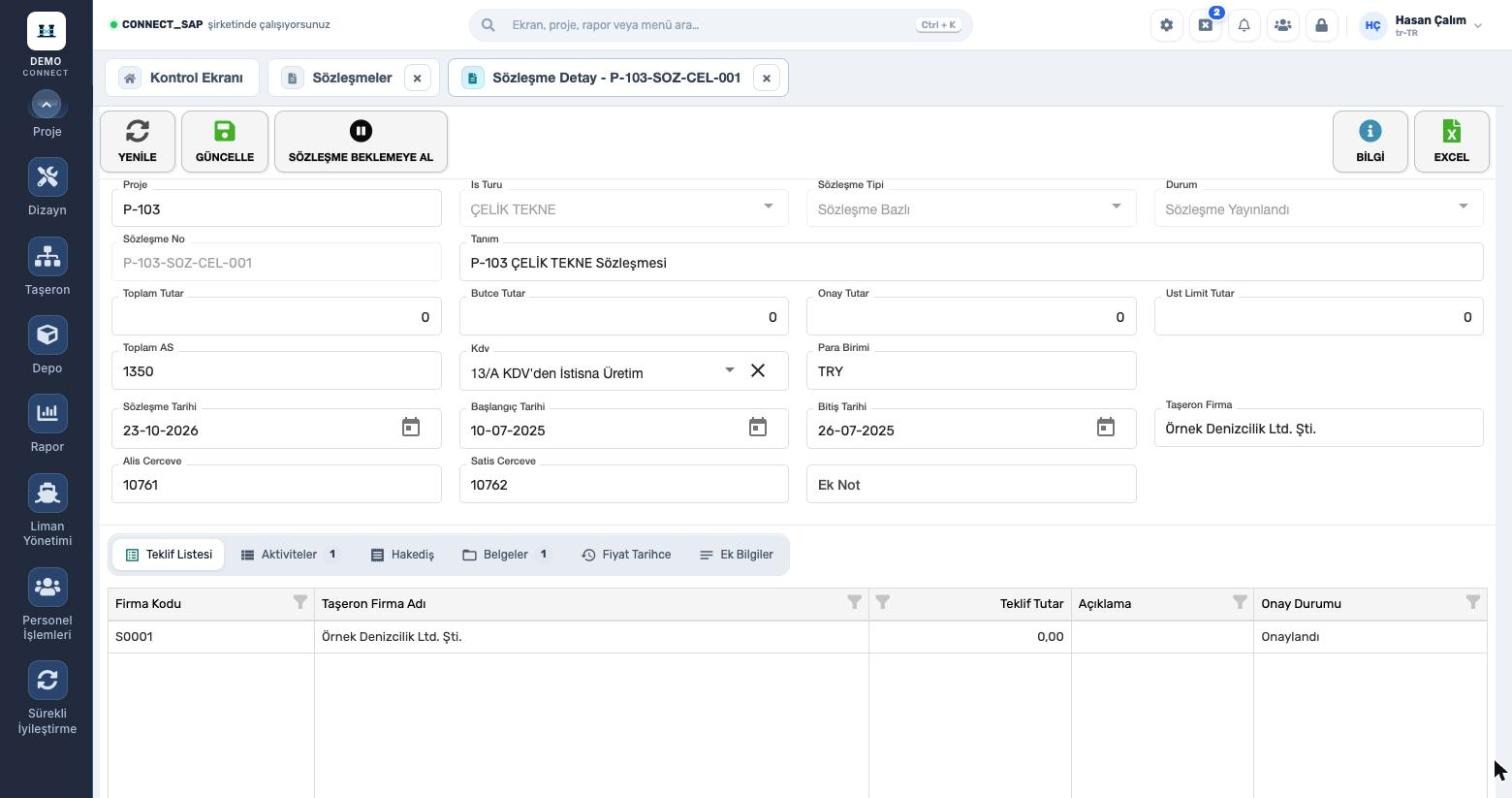Click the Ek Not input field
1512x798 pixels.
tap(971, 484)
